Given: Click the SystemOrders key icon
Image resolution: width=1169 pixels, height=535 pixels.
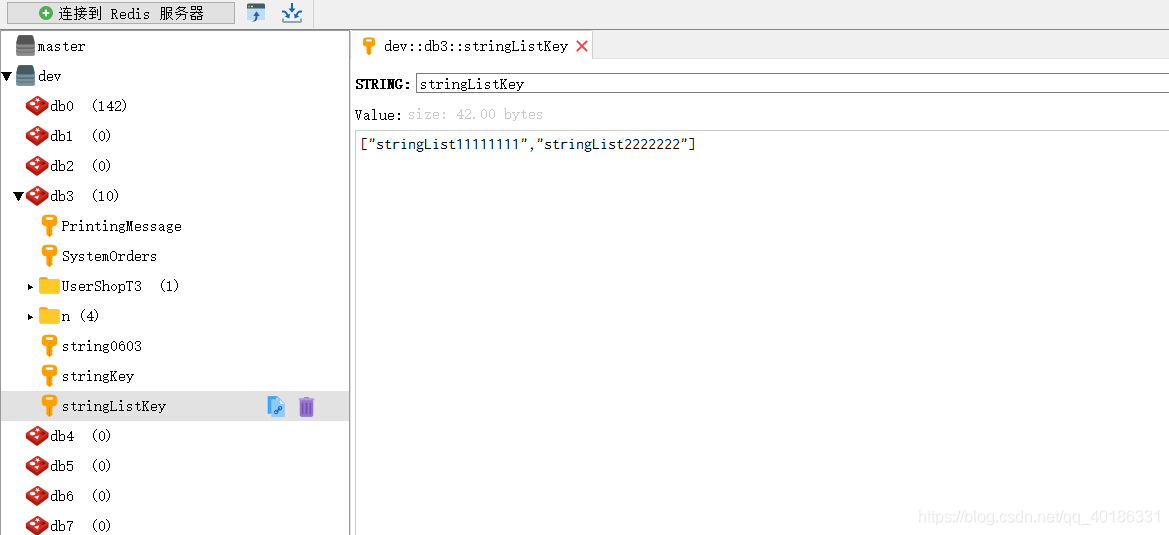Looking at the screenshot, I should (49, 256).
